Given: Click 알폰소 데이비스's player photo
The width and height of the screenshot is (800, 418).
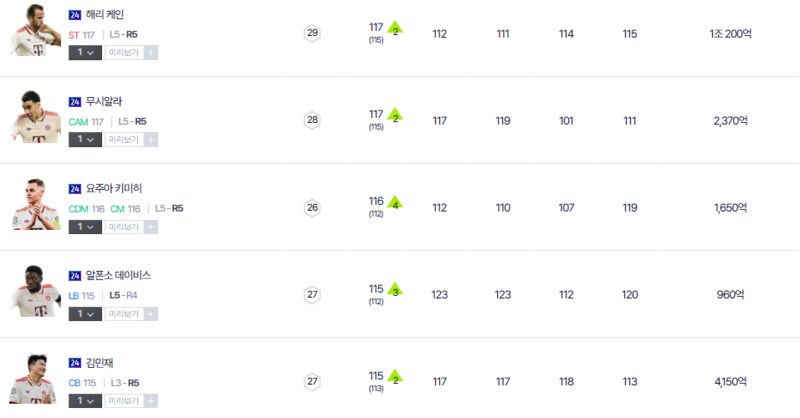Looking at the screenshot, I should click(x=36, y=292).
